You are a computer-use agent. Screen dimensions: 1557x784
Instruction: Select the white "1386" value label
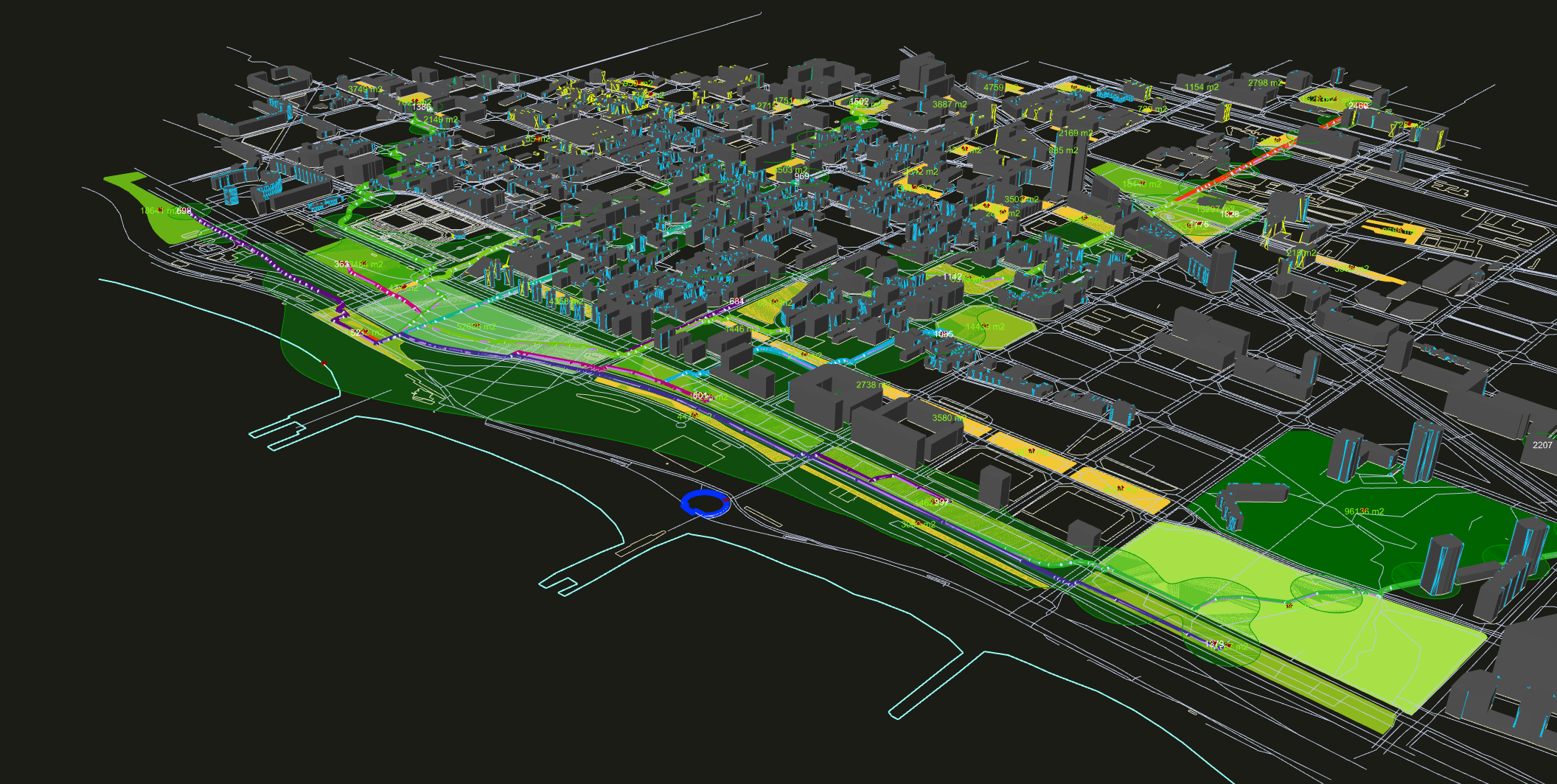coord(421,108)
